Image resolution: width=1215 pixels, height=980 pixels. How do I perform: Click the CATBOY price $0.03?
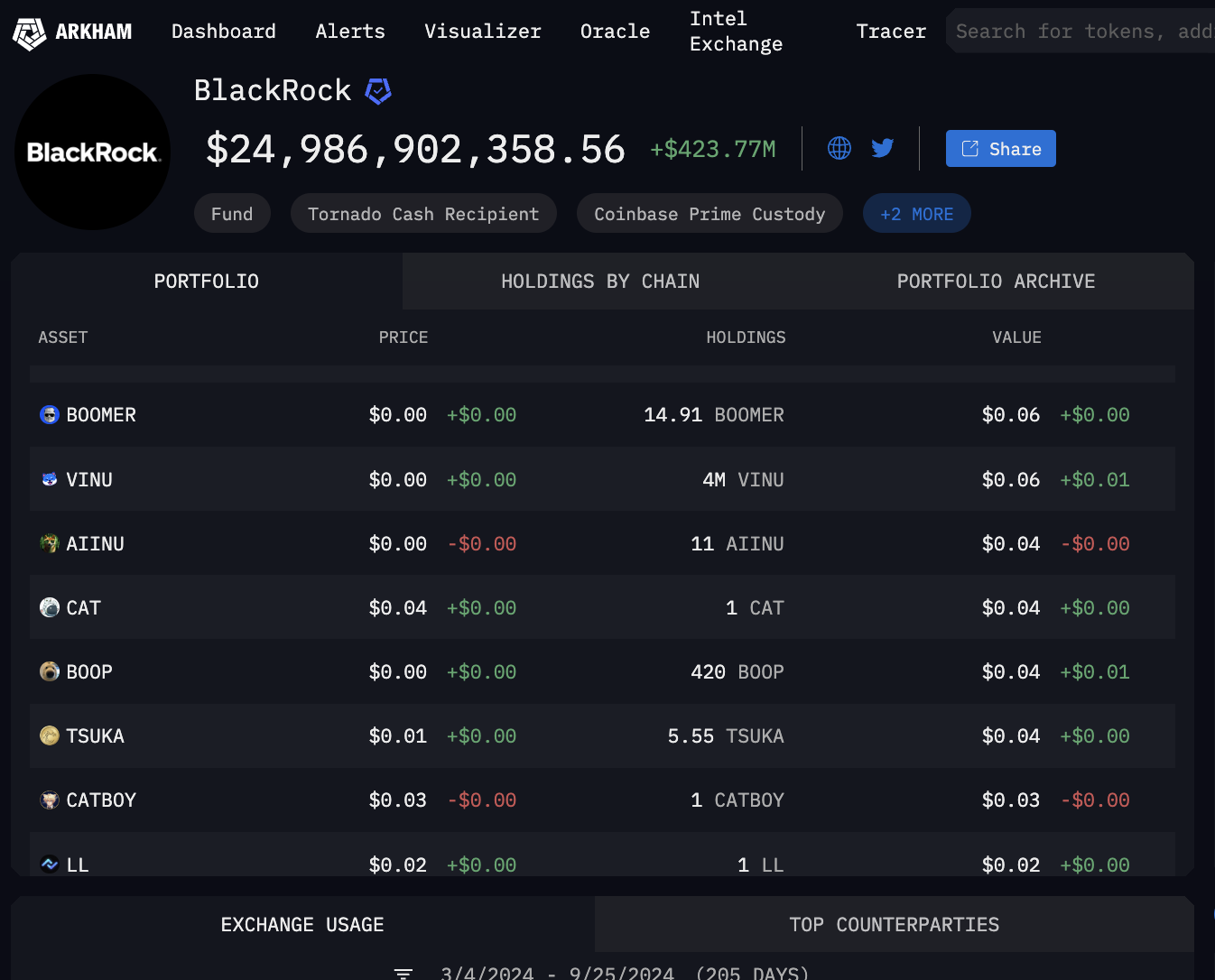tap(397, 800)
